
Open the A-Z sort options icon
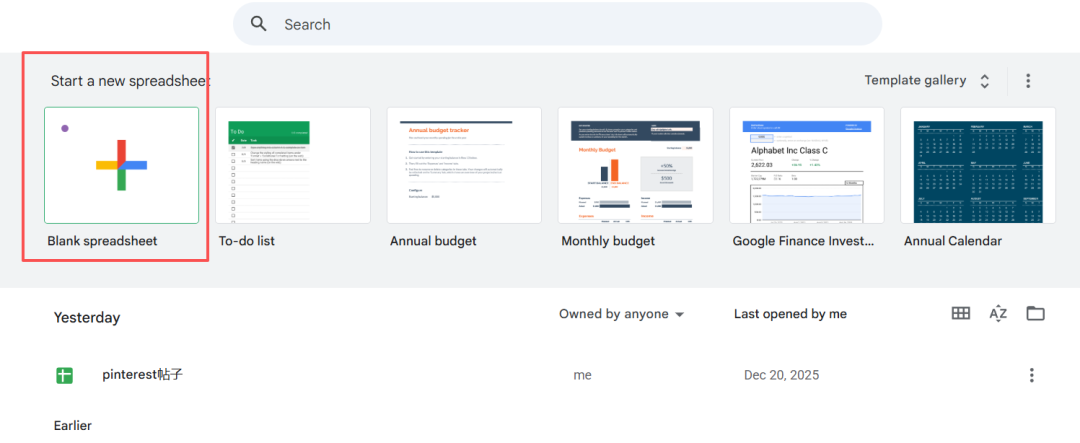[998, 314]
